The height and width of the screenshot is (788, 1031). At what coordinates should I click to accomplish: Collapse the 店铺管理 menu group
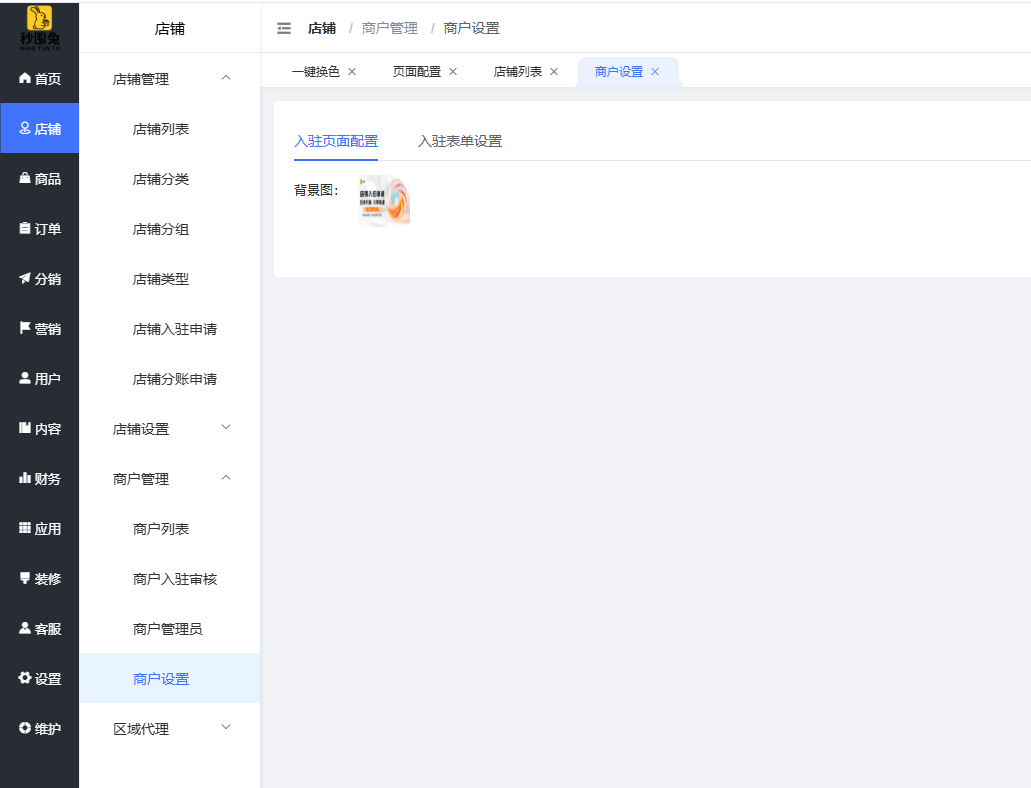tap(169, 79)
